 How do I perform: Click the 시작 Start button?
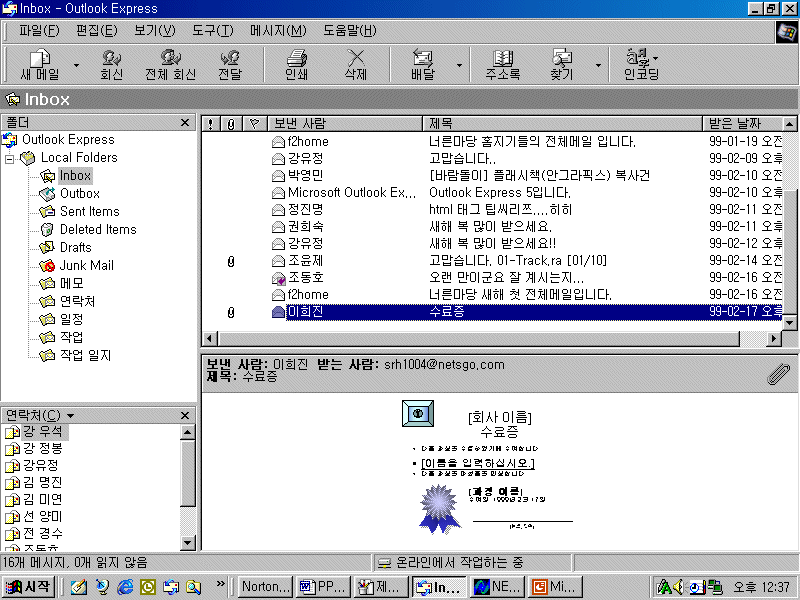[x=28, y=587]
